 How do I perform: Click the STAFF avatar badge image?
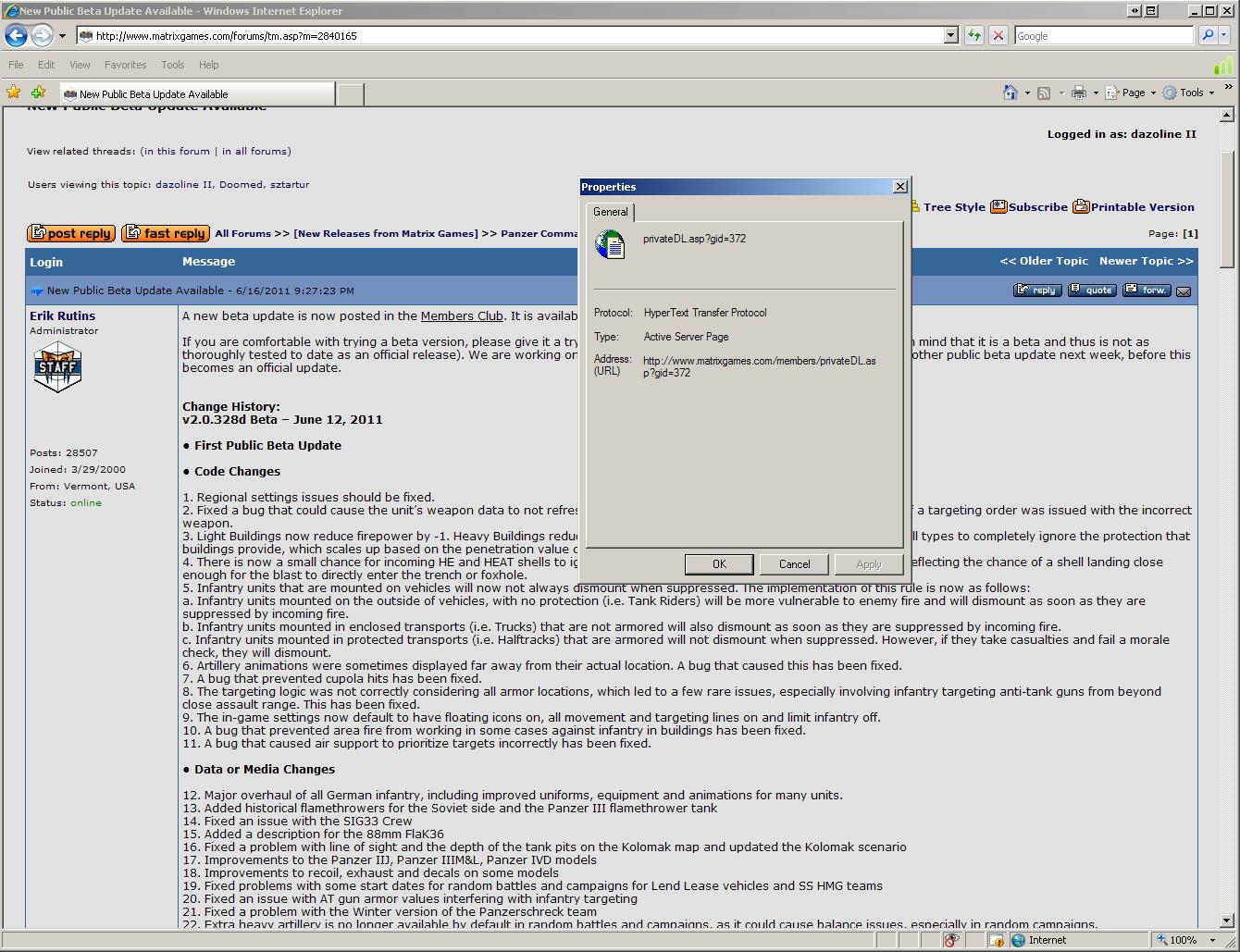[x=57, y=366]
